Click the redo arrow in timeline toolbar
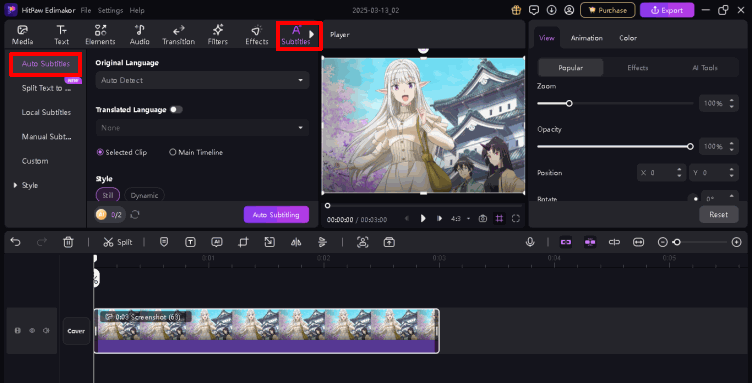The image size is (753, 384). click(42, 242)
